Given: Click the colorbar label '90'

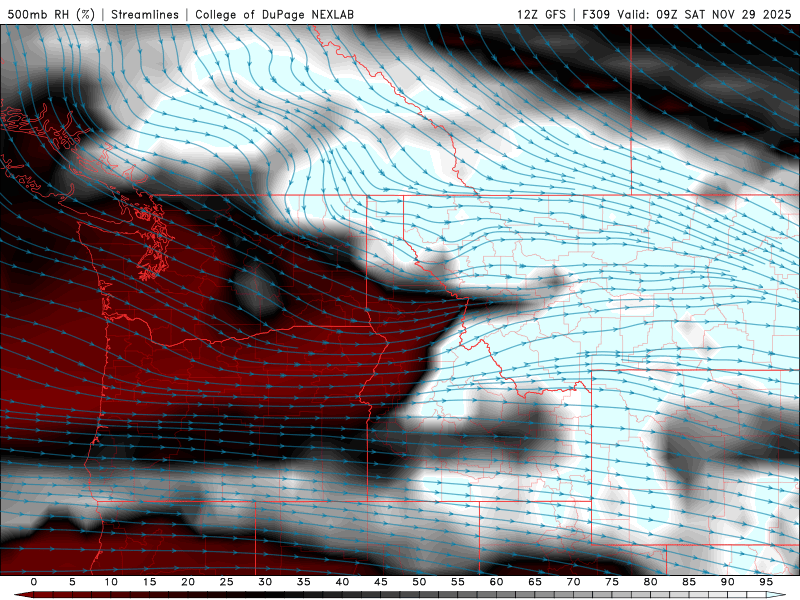Looking at the screenshot, I should click(x=728, y=582).
